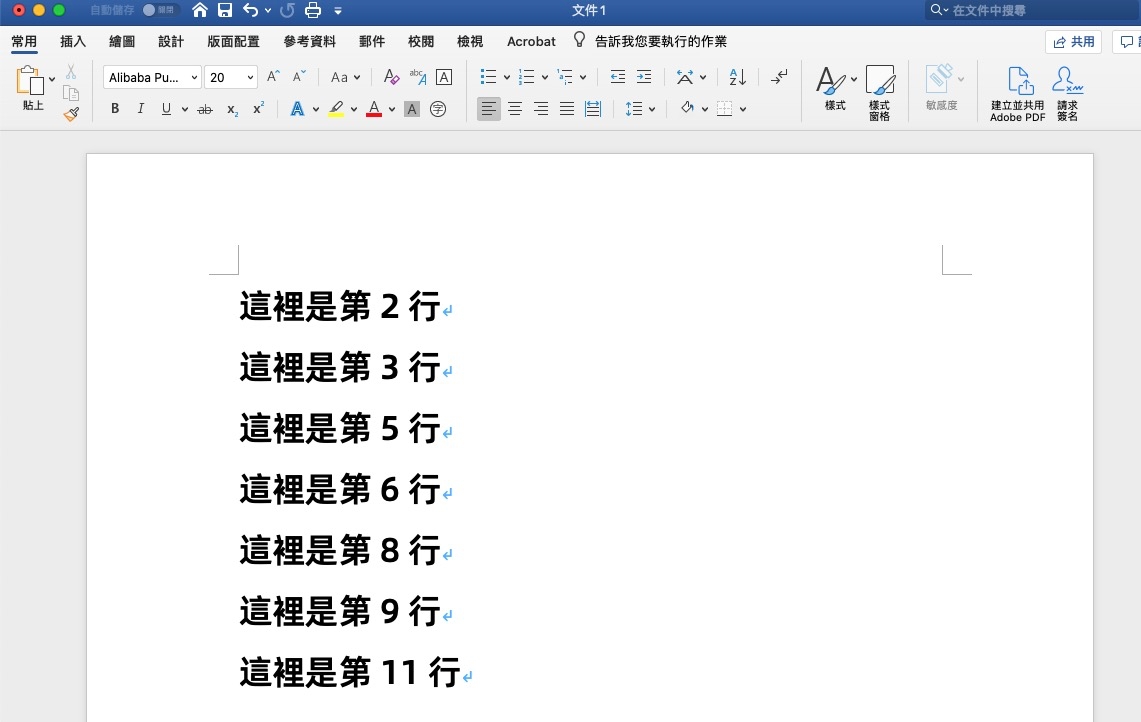
Task: Click the Home icon in title bar
Action: tap(200, 10)
